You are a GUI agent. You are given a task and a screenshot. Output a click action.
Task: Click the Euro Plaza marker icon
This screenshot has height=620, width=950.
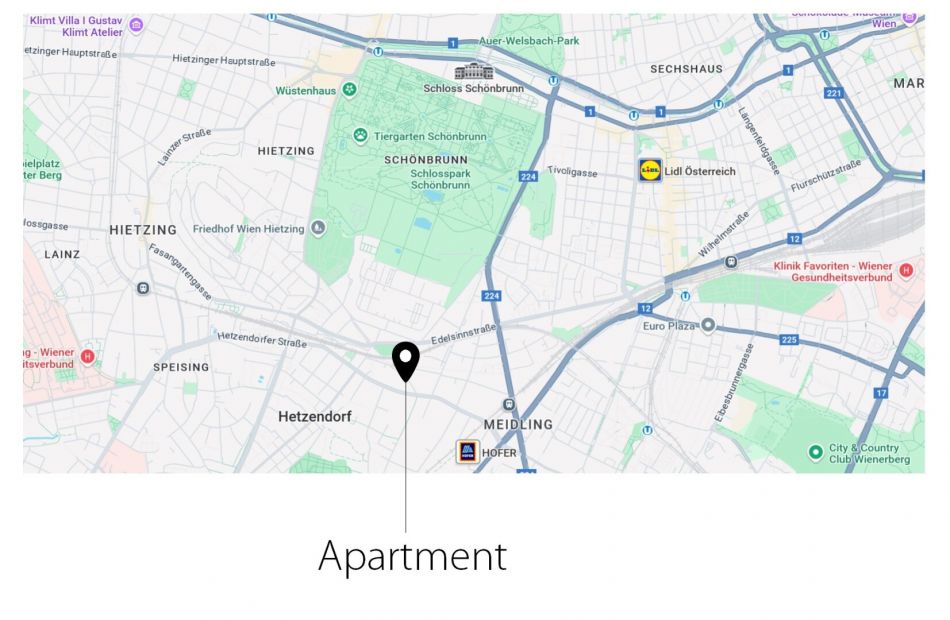(708, 325)
